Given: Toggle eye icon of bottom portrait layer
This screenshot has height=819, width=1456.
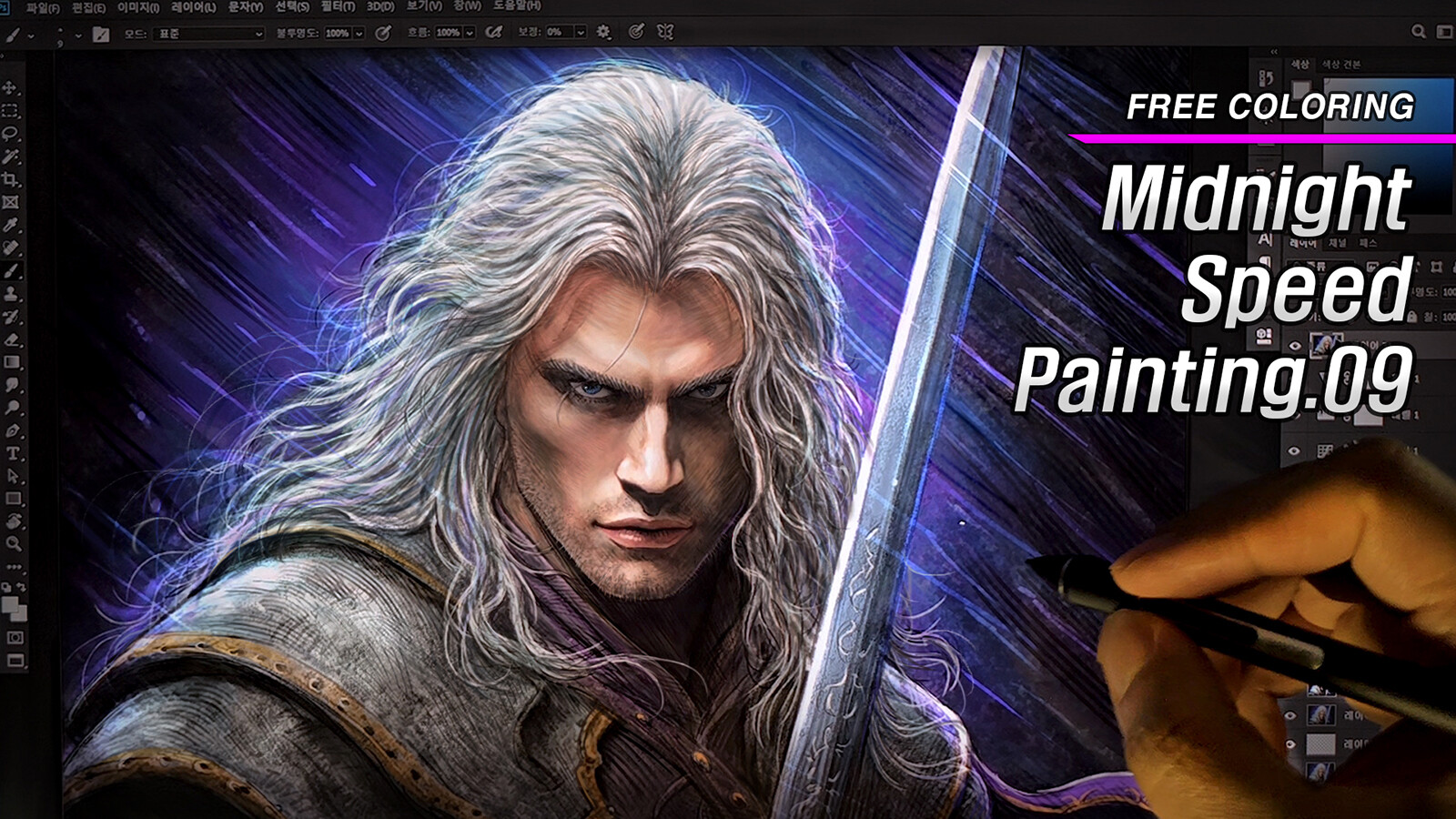Looking at the screenshot, I should [x=1290, y=716].
